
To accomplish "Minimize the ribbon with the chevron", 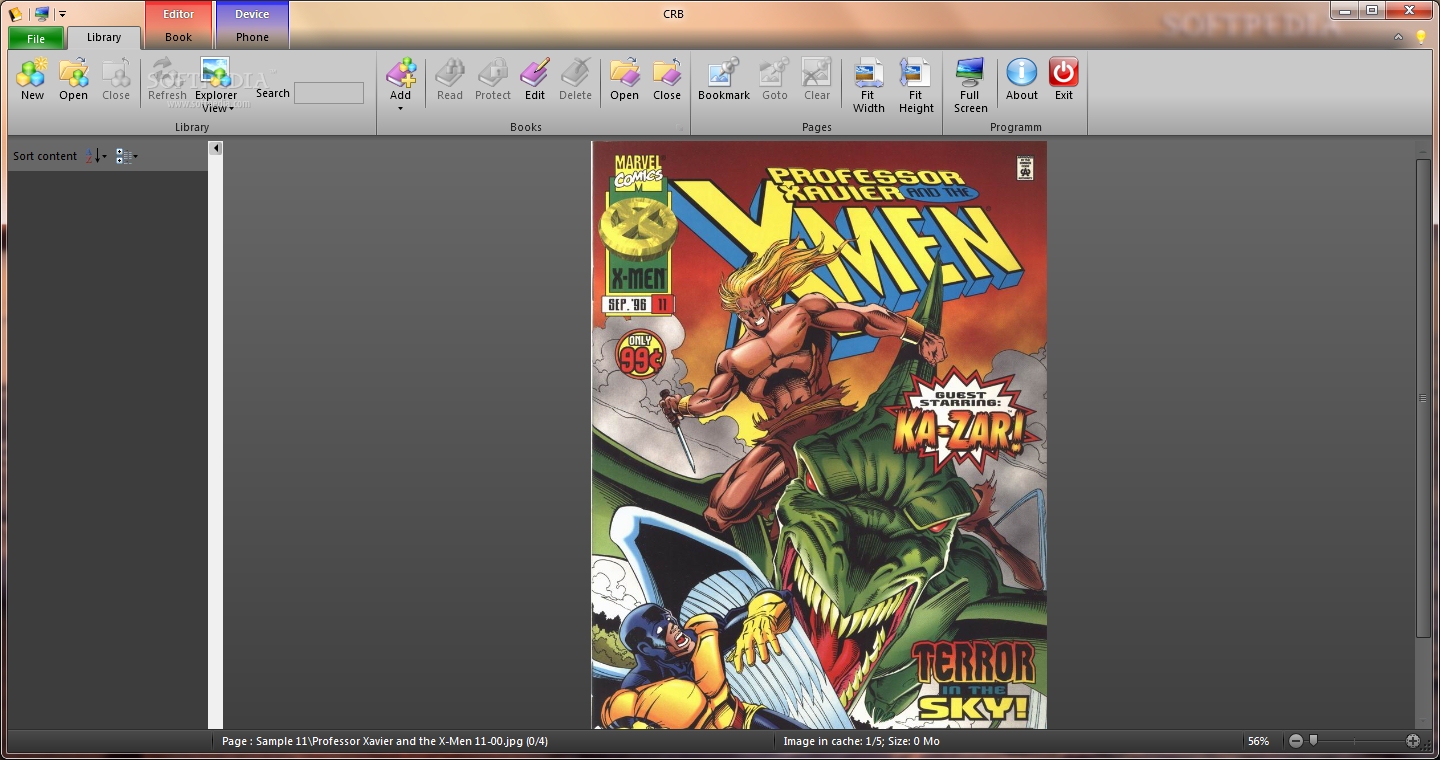I will coord(1398,37).
